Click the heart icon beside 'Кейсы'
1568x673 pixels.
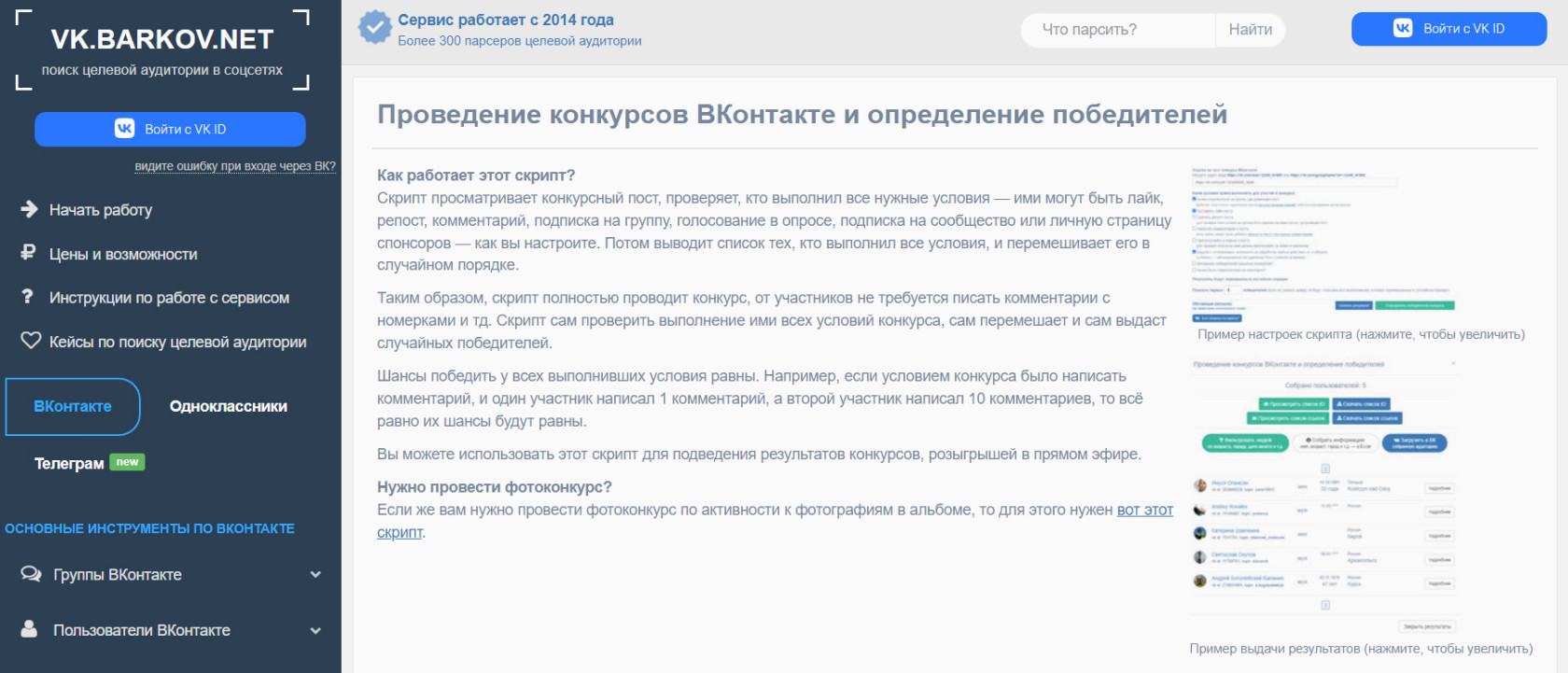31,341
